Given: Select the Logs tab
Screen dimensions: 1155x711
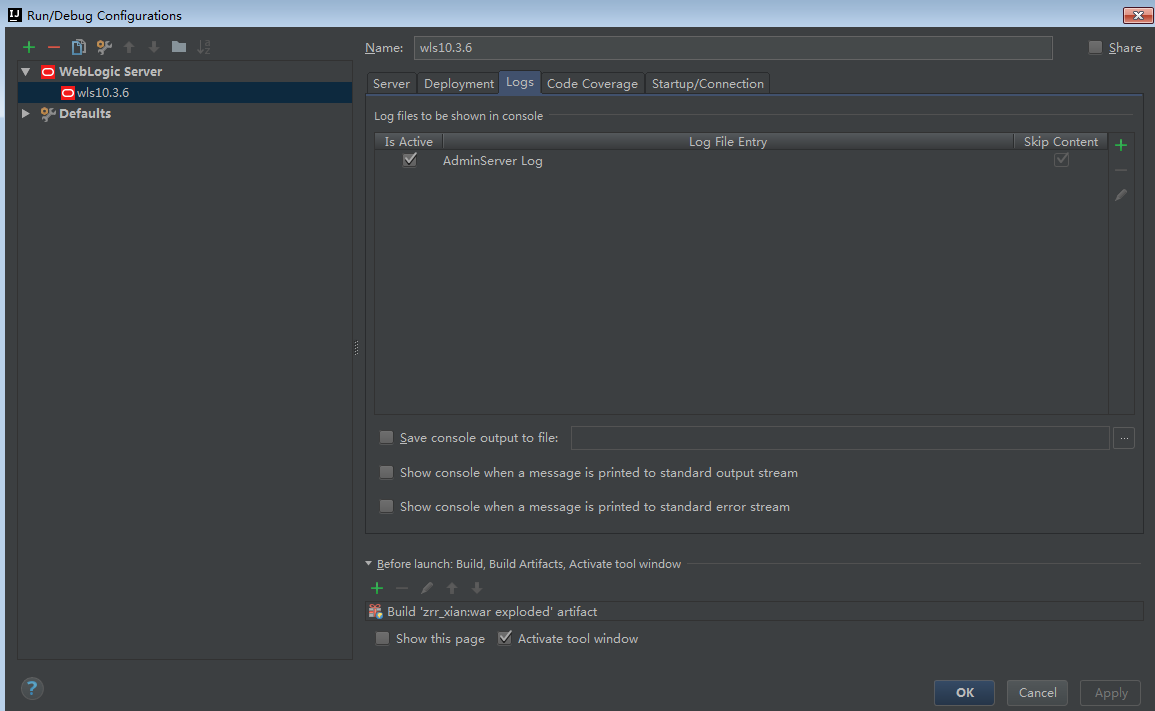Looking at the screenshot, I should pos(520,82).
